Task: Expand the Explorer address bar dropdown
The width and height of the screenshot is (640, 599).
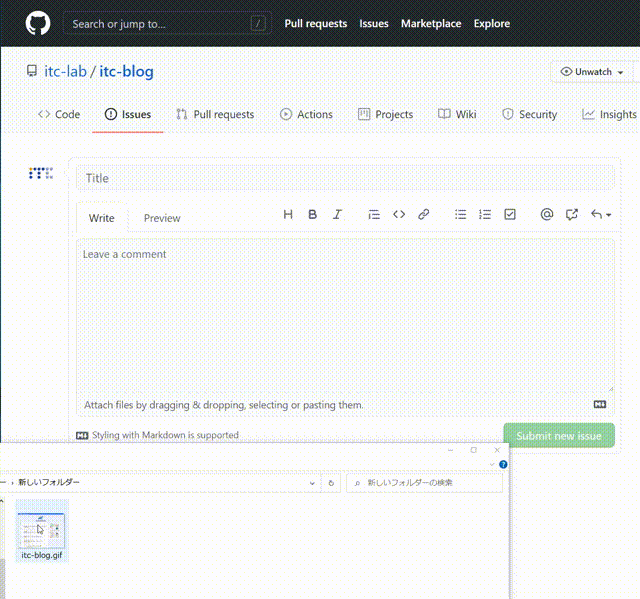Action: [x=312, y=483]
